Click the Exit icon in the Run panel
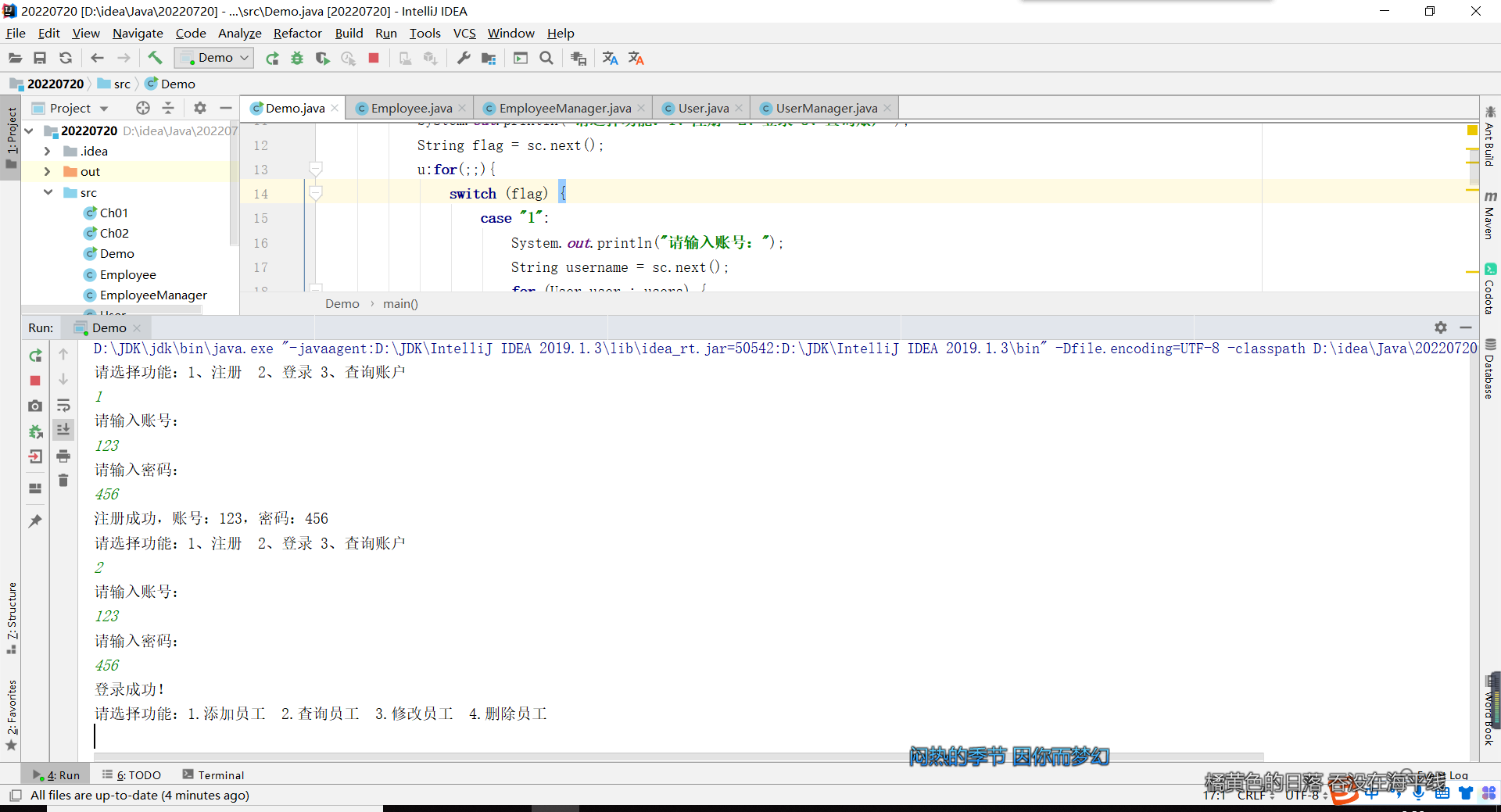This screenshot has height=812, width=1501. [x=35, y=456]
